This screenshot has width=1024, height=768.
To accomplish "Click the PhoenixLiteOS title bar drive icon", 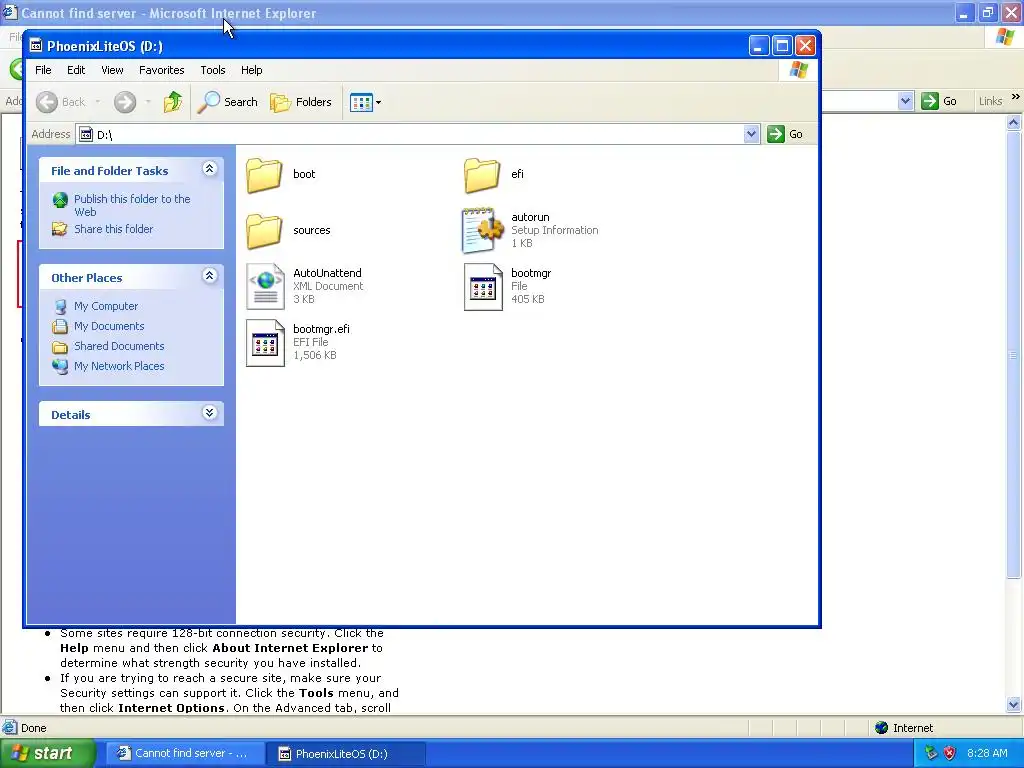I will point(36,46).
